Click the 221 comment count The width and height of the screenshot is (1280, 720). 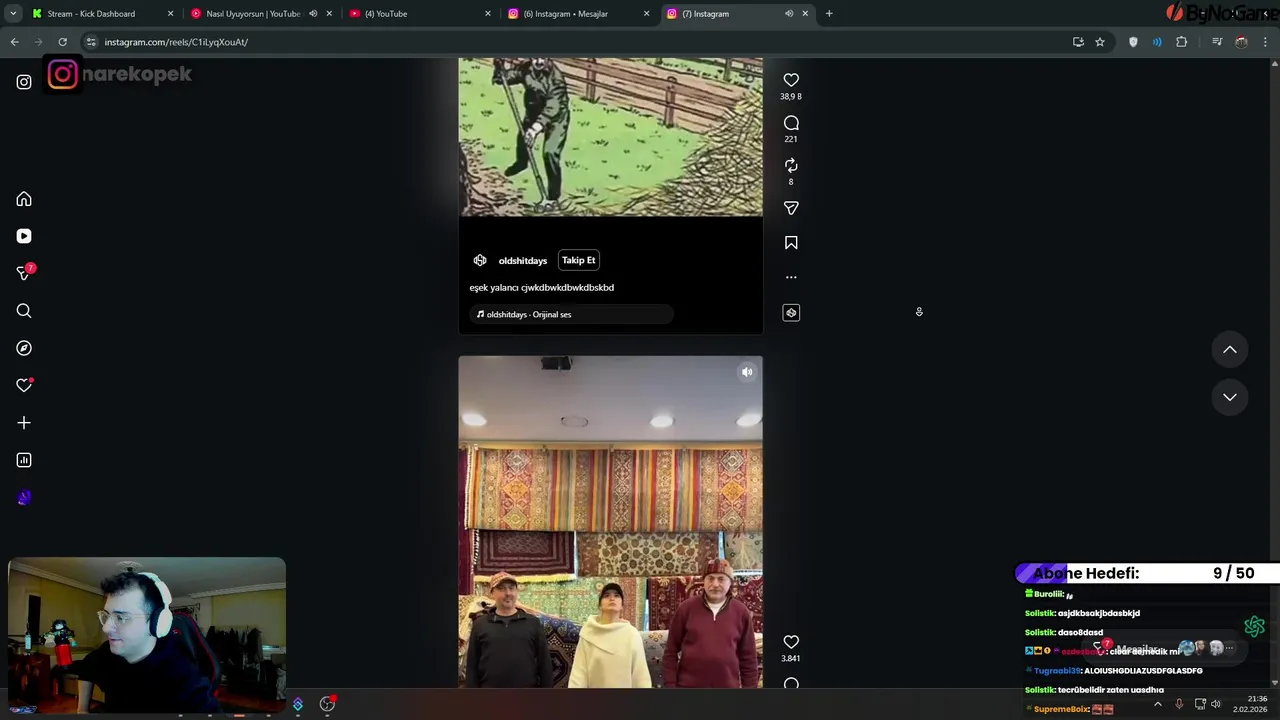[x=791, y=139]
